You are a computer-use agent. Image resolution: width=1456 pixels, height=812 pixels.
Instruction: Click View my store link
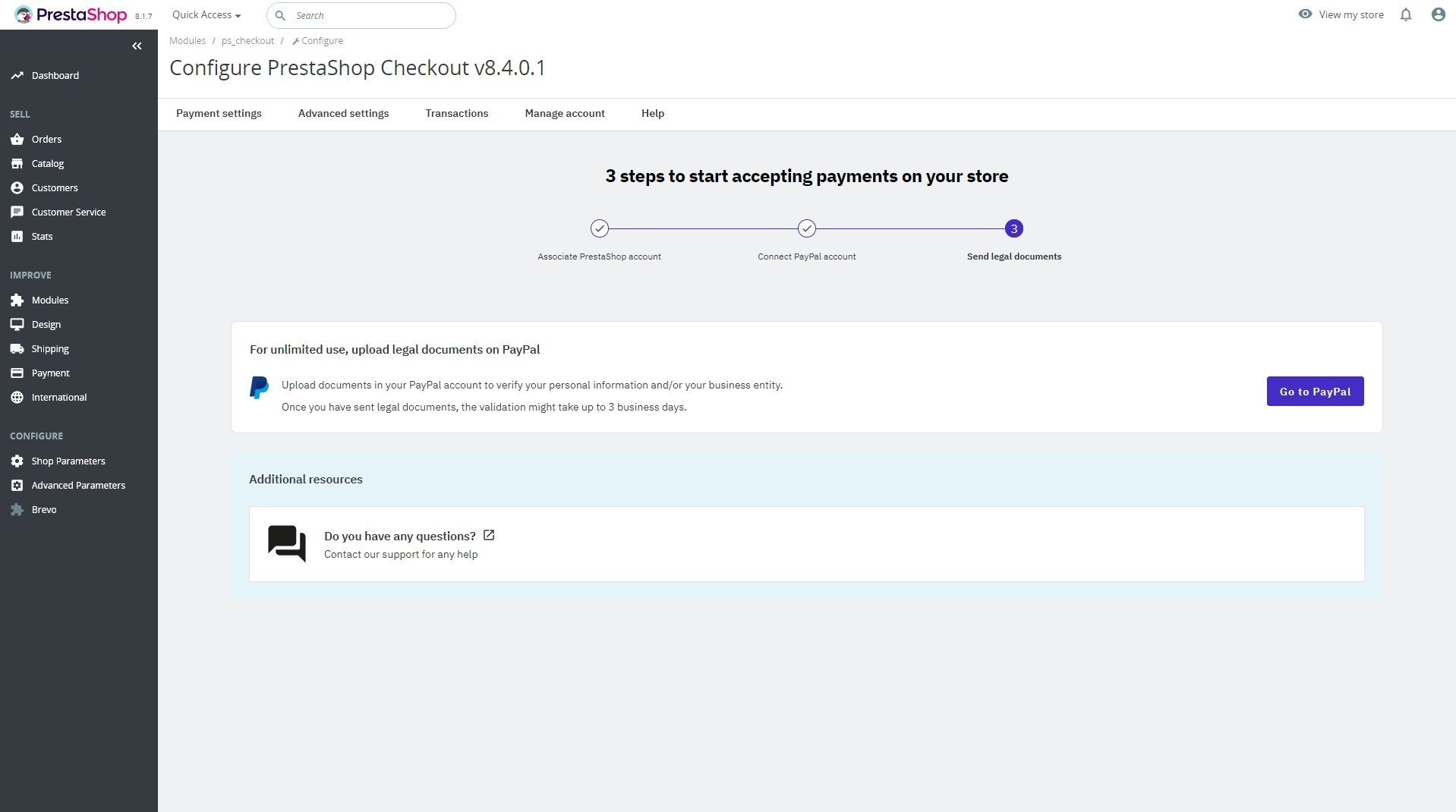click(x=1351, y=15)
